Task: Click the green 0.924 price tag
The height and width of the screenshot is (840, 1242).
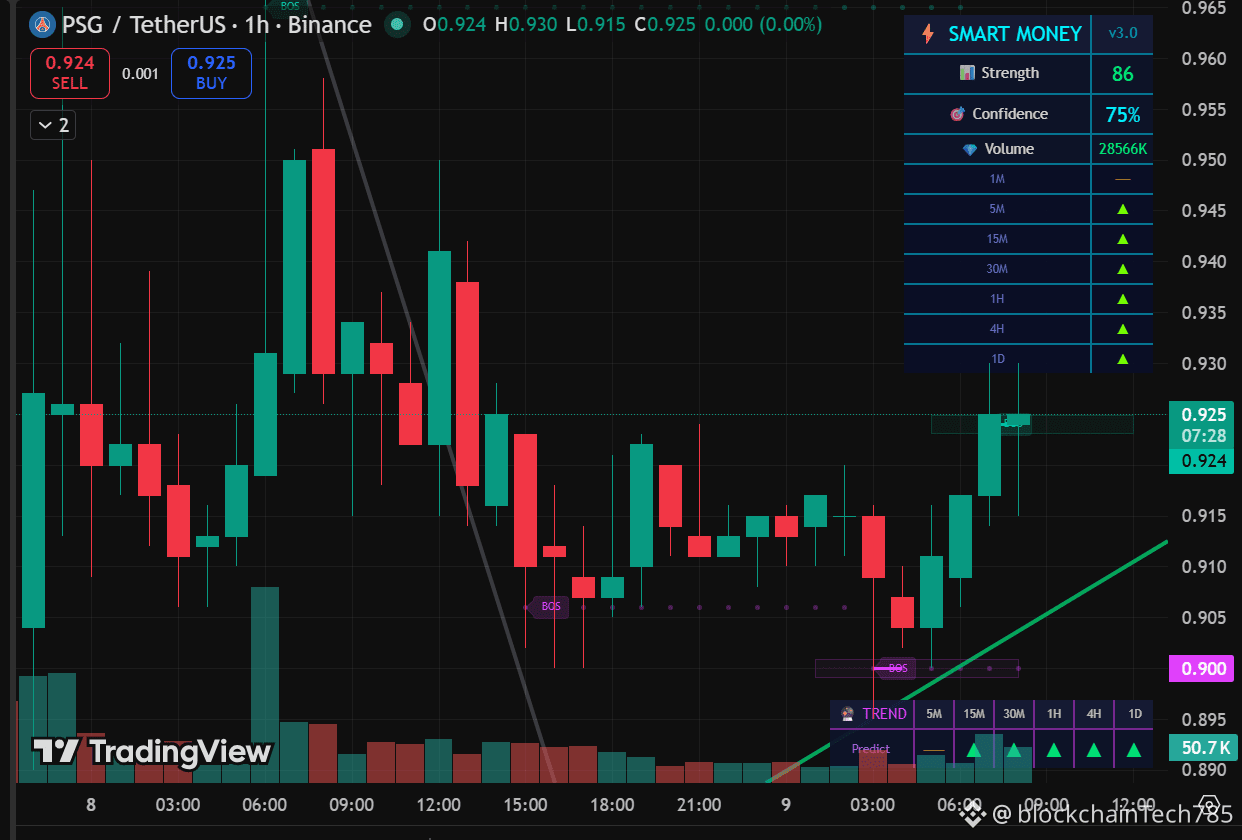Action: point(1203,460)
